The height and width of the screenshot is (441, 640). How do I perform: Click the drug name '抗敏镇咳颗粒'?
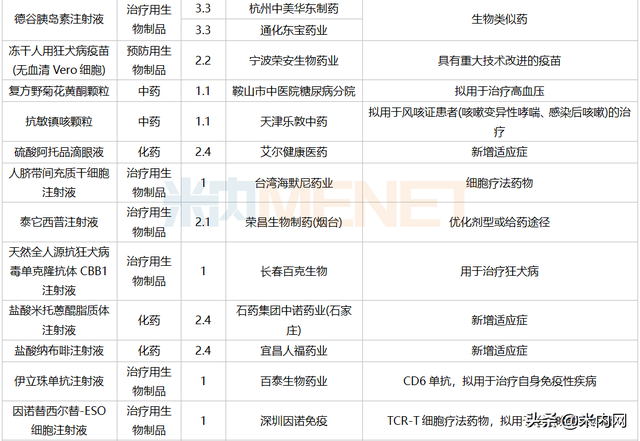(59, 121)
